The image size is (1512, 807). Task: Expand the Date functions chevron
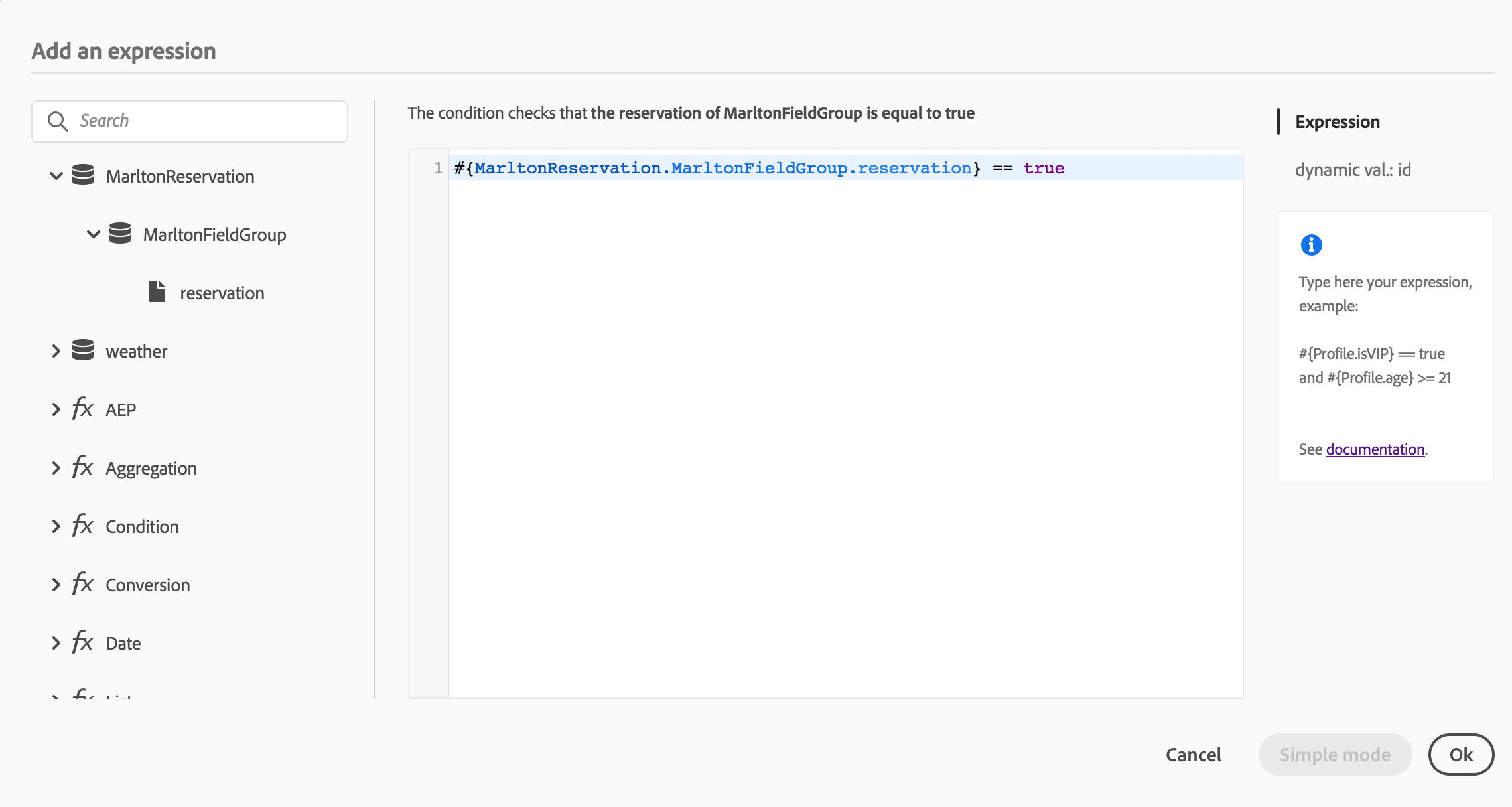(56, 643)
